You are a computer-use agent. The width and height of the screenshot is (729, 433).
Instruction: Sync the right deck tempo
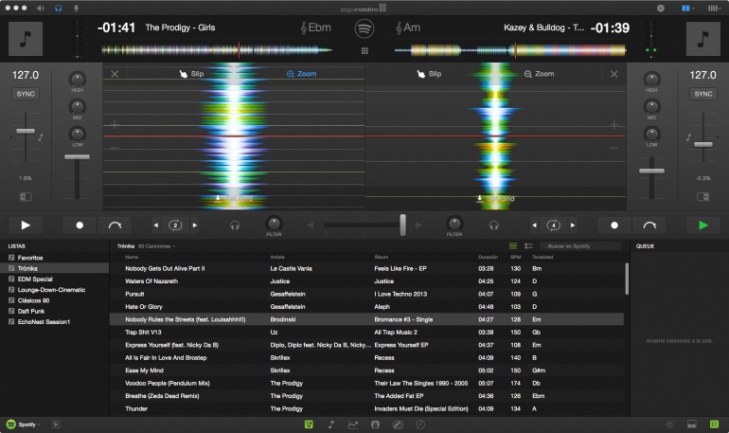[x=703, y=94]
